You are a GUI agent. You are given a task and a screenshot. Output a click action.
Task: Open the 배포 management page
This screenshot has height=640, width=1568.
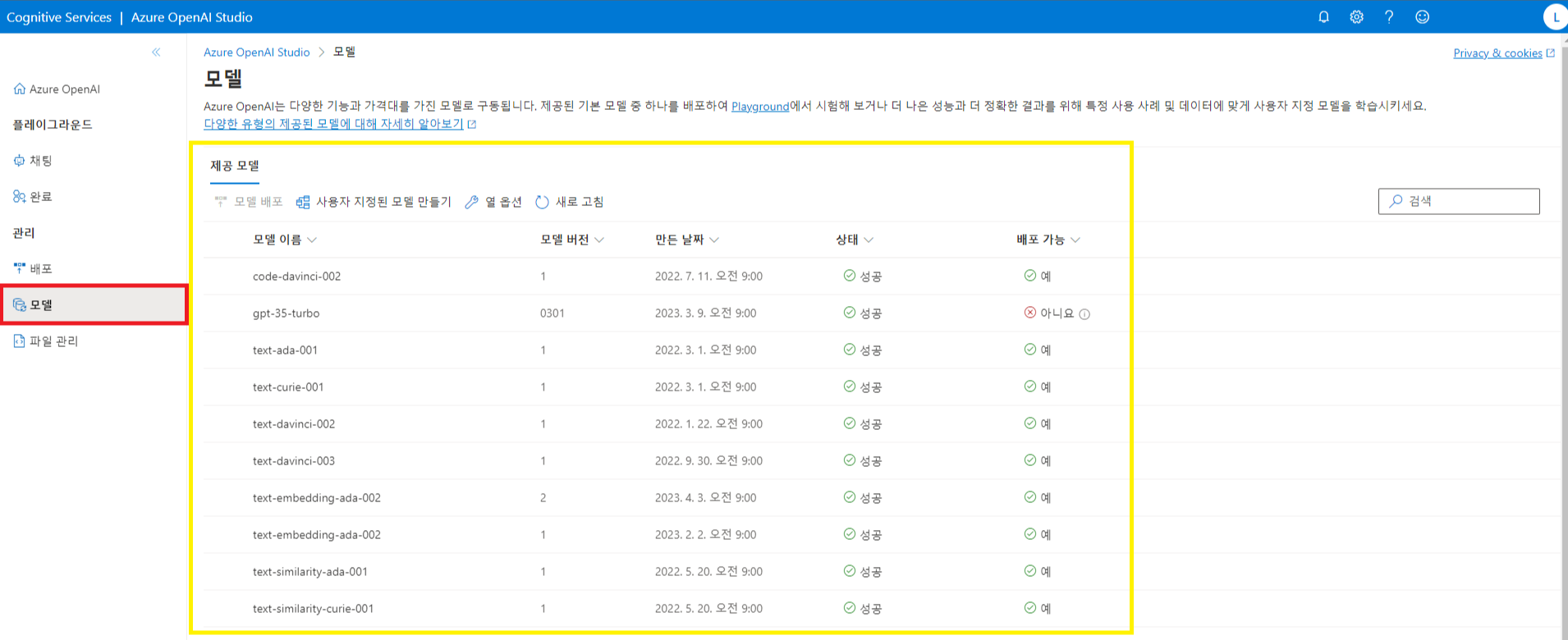33,268
